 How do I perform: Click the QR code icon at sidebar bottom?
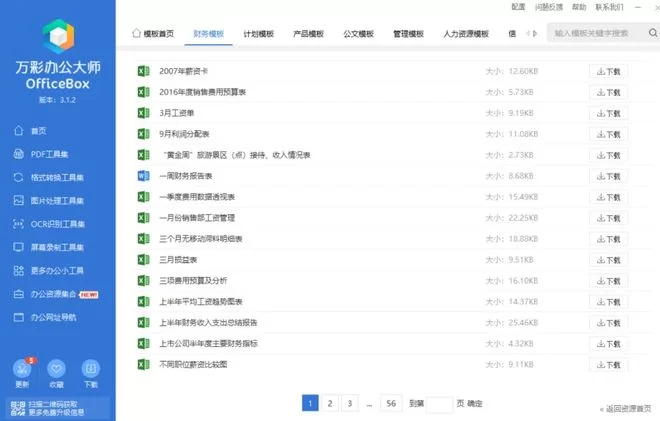18,408
